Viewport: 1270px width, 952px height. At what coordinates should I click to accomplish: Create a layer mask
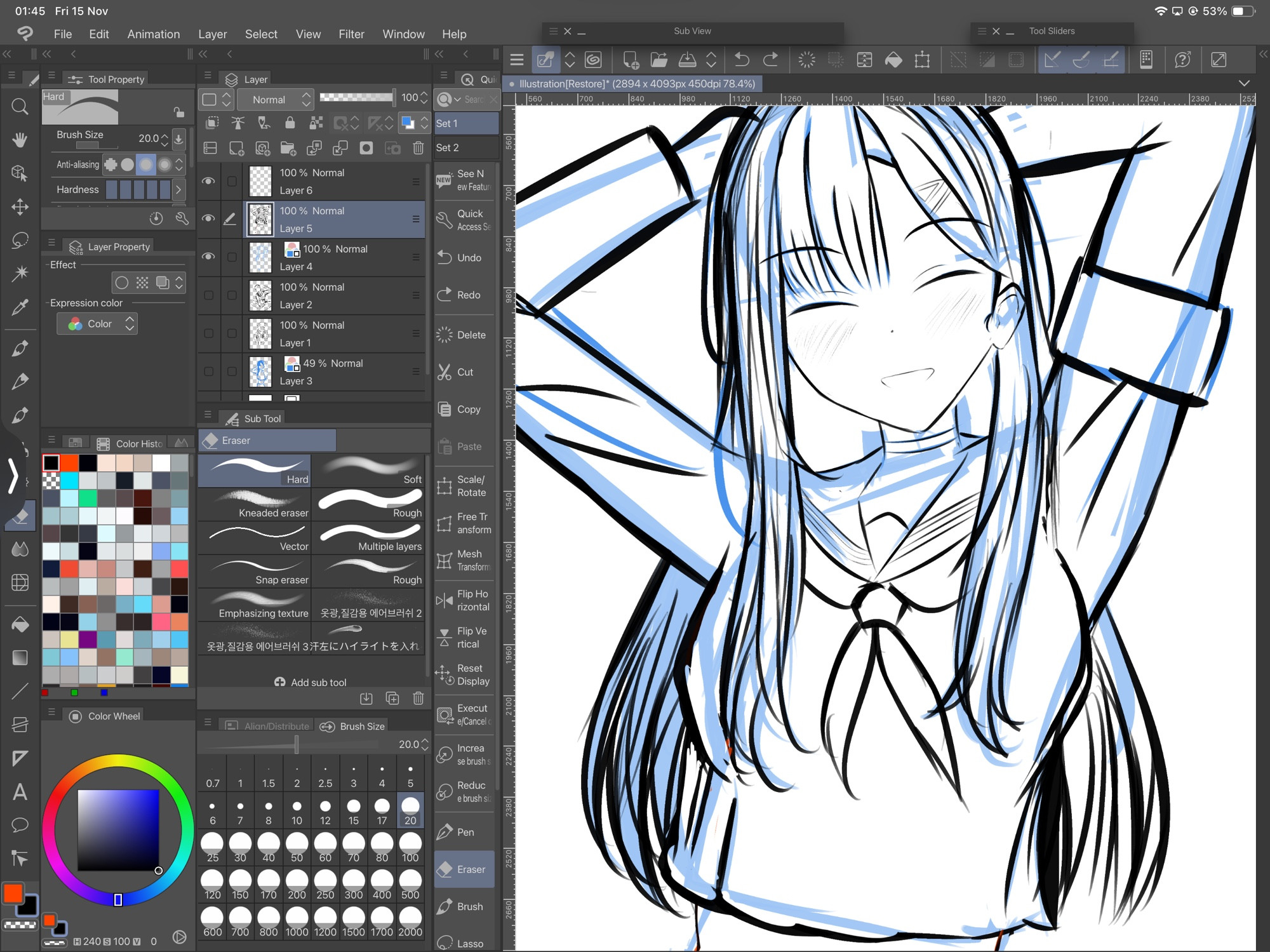point(366,149)
